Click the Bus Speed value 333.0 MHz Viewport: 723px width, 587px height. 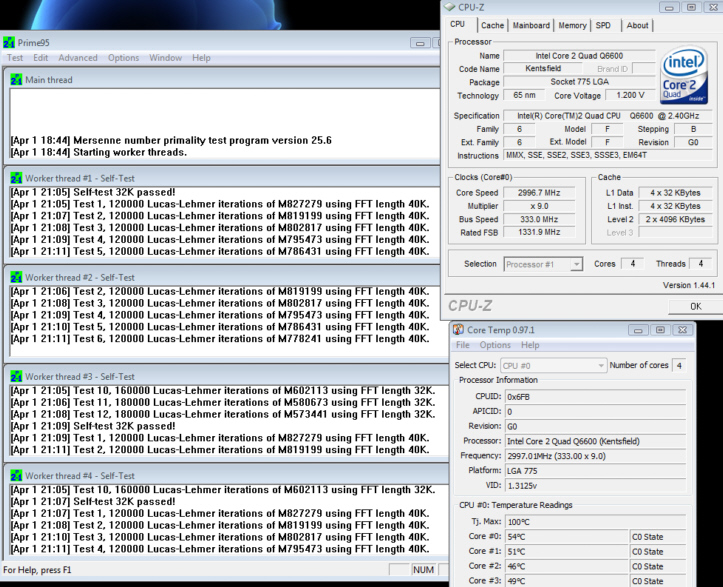click(x=539, y=219)
